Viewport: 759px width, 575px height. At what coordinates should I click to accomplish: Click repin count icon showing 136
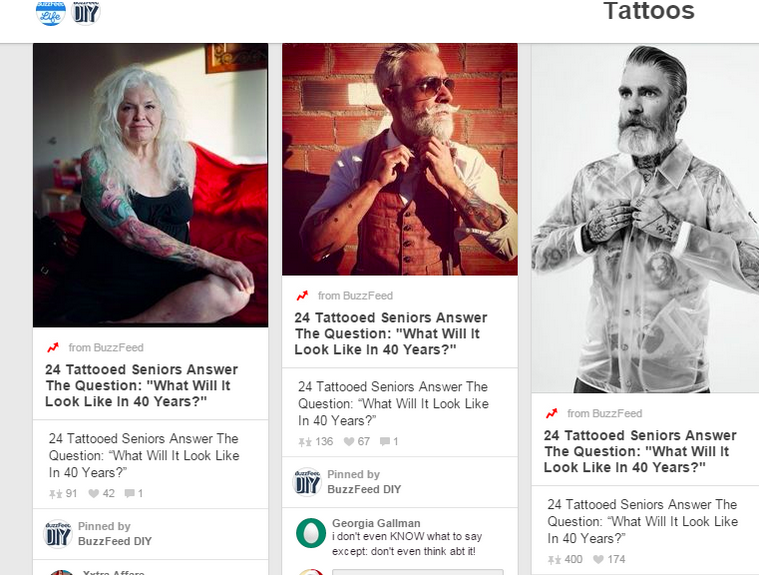click(x=303, y=441)
